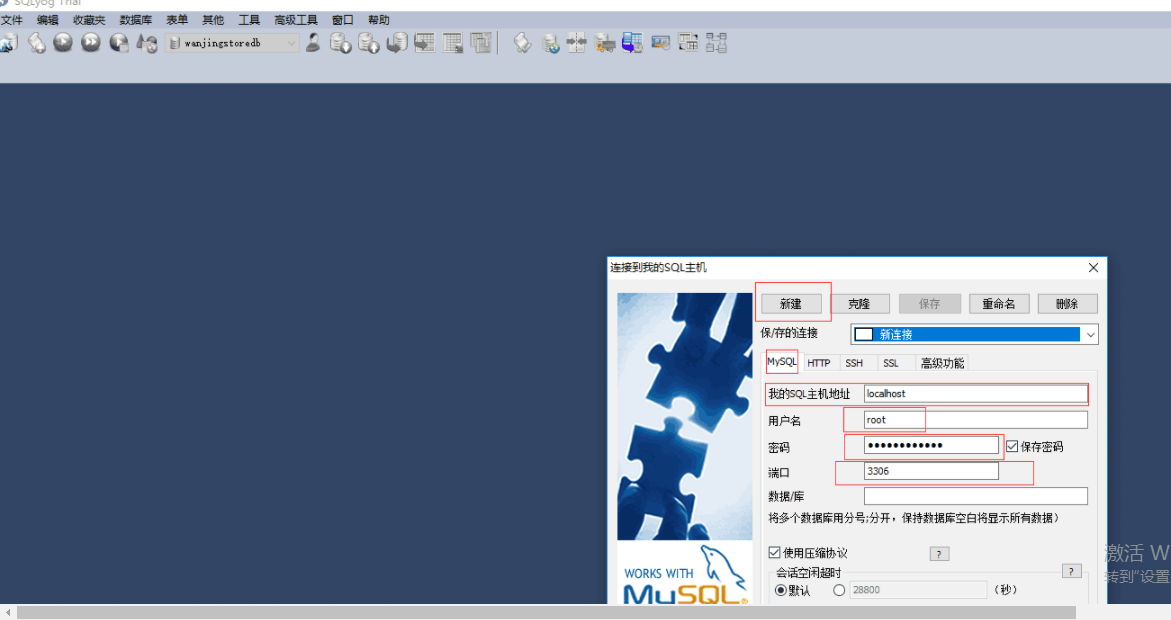Click the empty 数据/库 field
Image resolution: width=1171 pixels, height=620 pixels.
[x=975, y=496]
